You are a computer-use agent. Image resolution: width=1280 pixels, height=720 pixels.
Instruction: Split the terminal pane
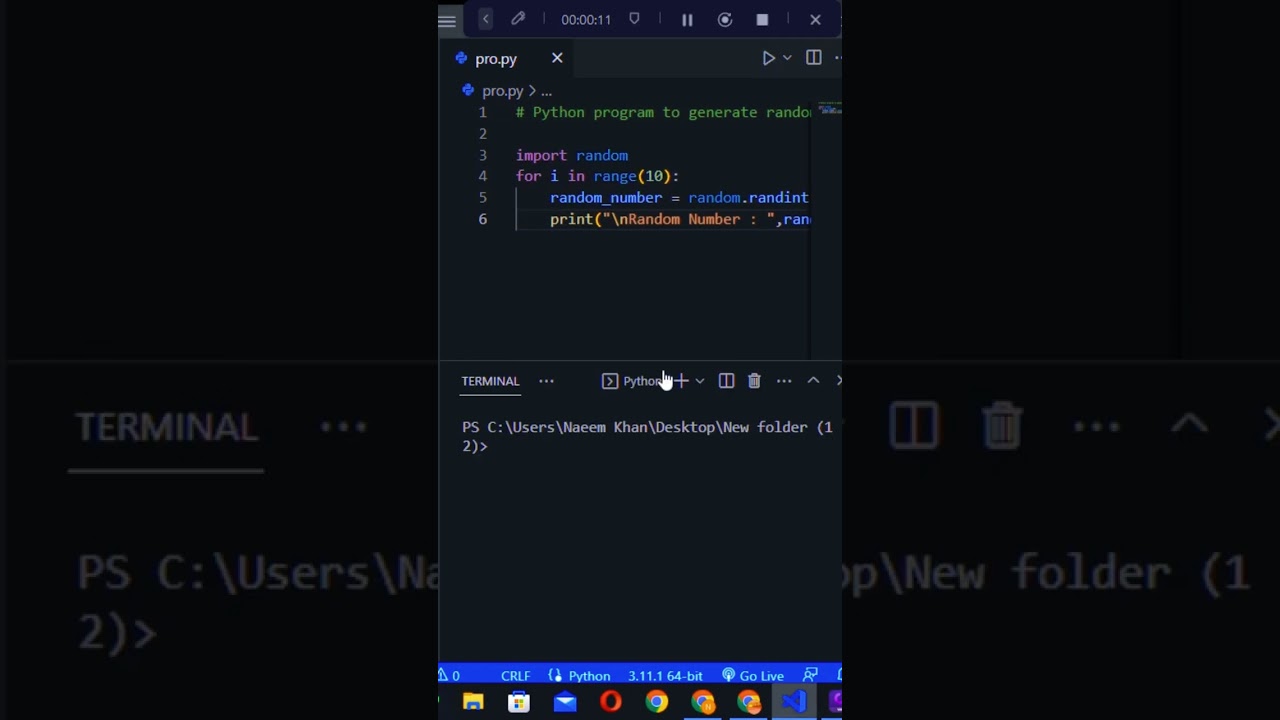coord(727,381)
